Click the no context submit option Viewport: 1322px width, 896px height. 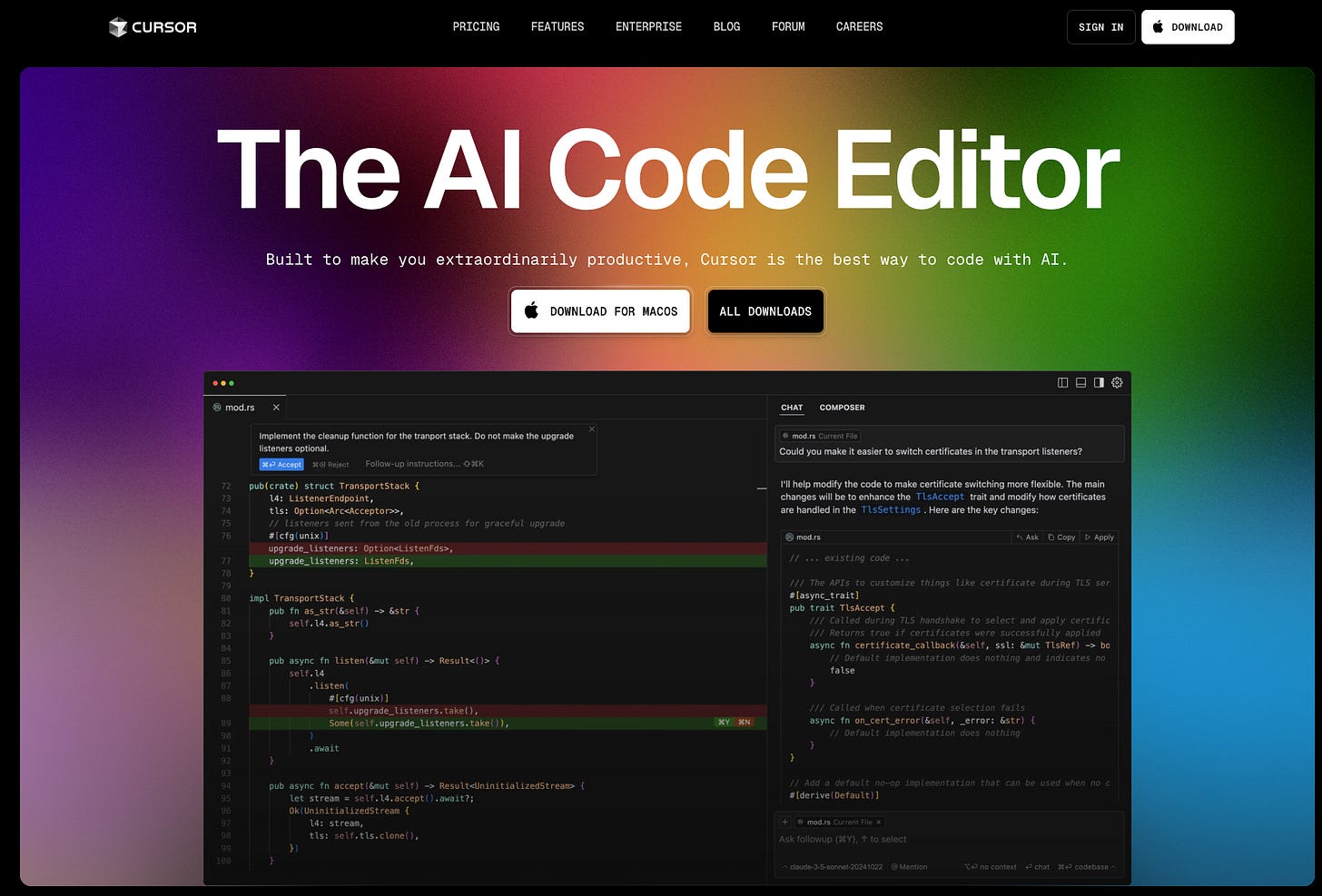tap(990, 867)
